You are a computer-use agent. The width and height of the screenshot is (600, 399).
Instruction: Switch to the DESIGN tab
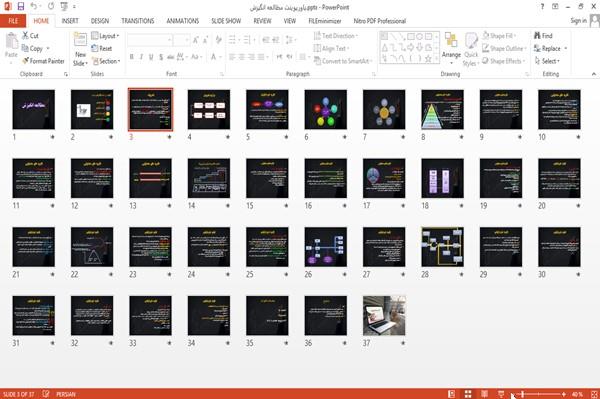(99, 21)
